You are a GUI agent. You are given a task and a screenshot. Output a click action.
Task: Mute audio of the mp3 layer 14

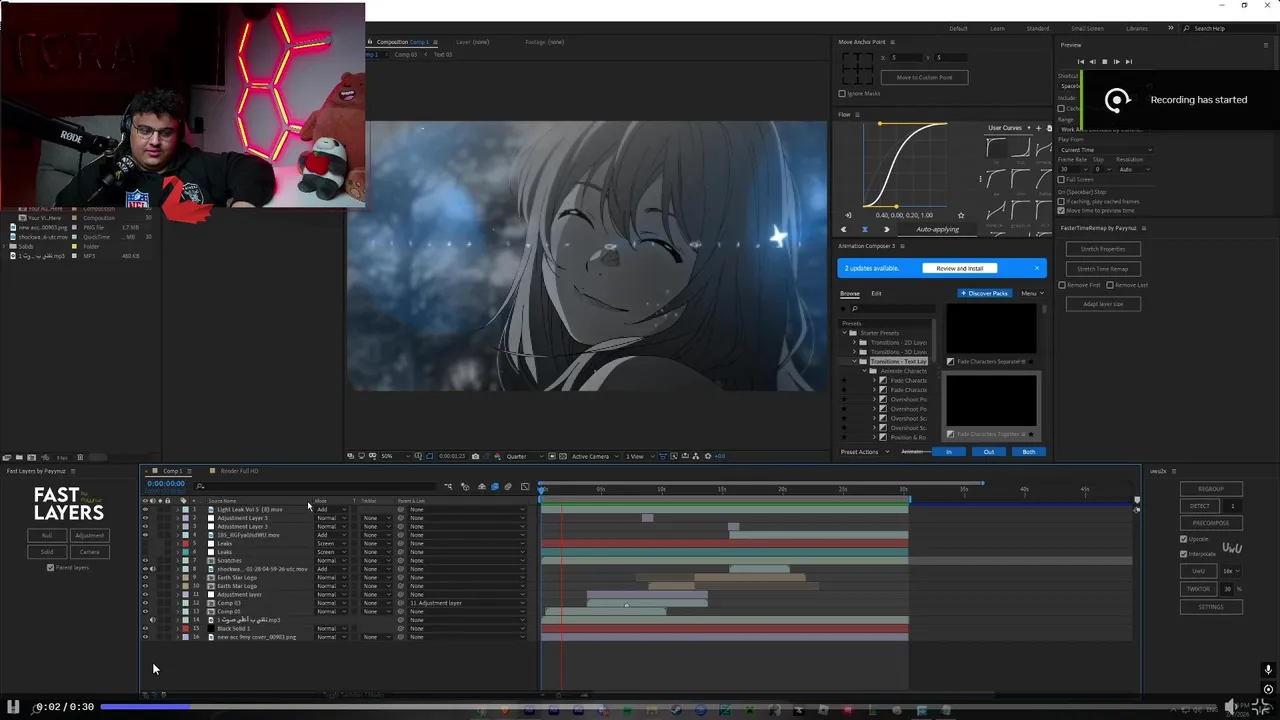pos(153,620)
